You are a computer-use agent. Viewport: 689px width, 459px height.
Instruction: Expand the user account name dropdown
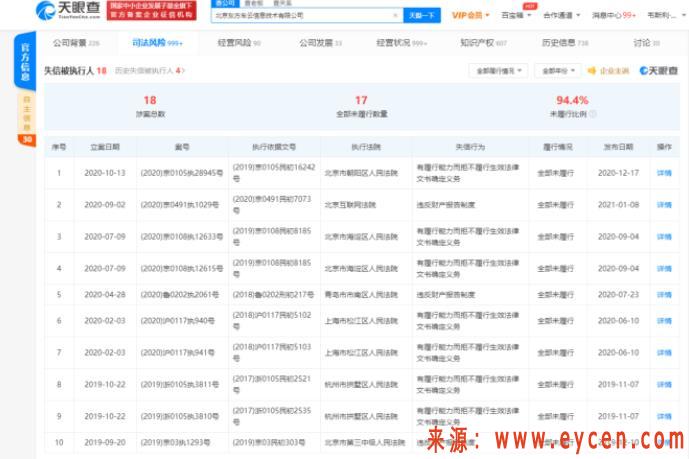click(666, 15)
